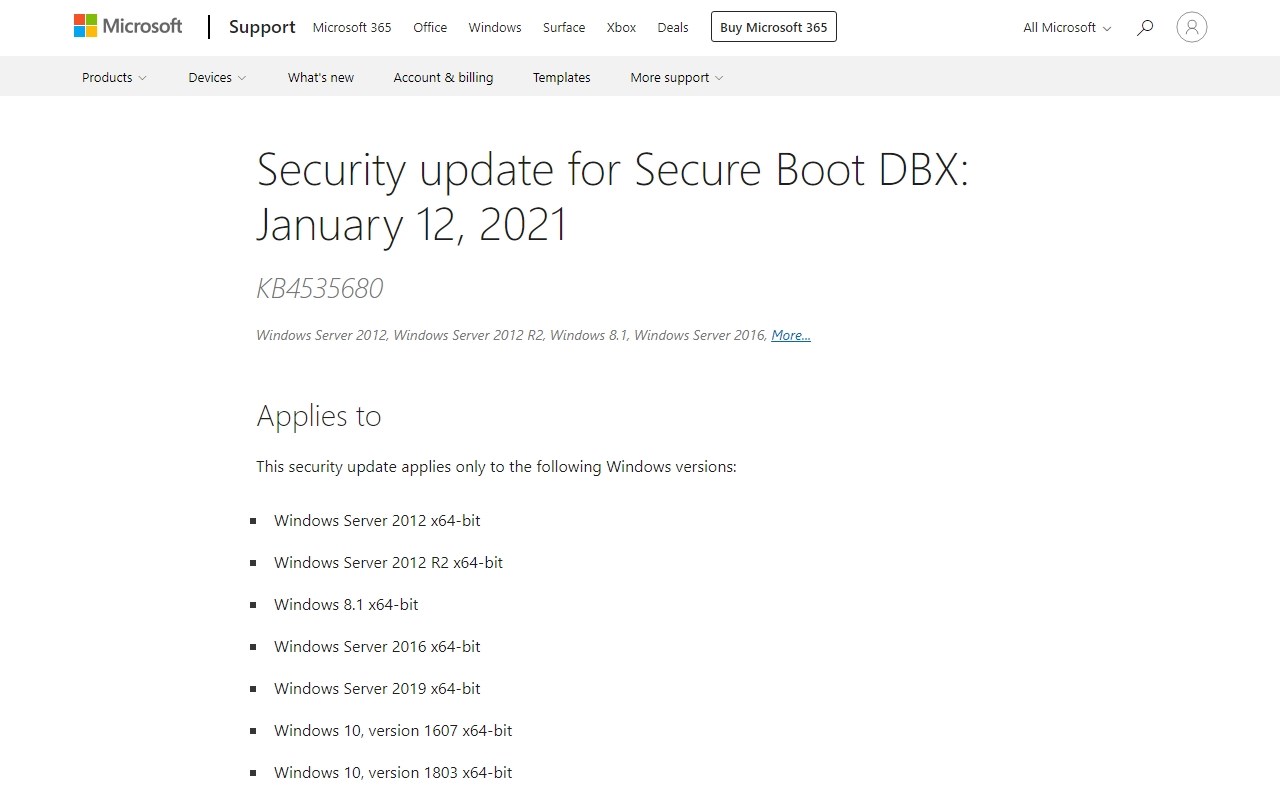This screenshot has height=800, width=1280.
Task: Open What's new in the secondary menu
Action: click(x=321, y=77)
